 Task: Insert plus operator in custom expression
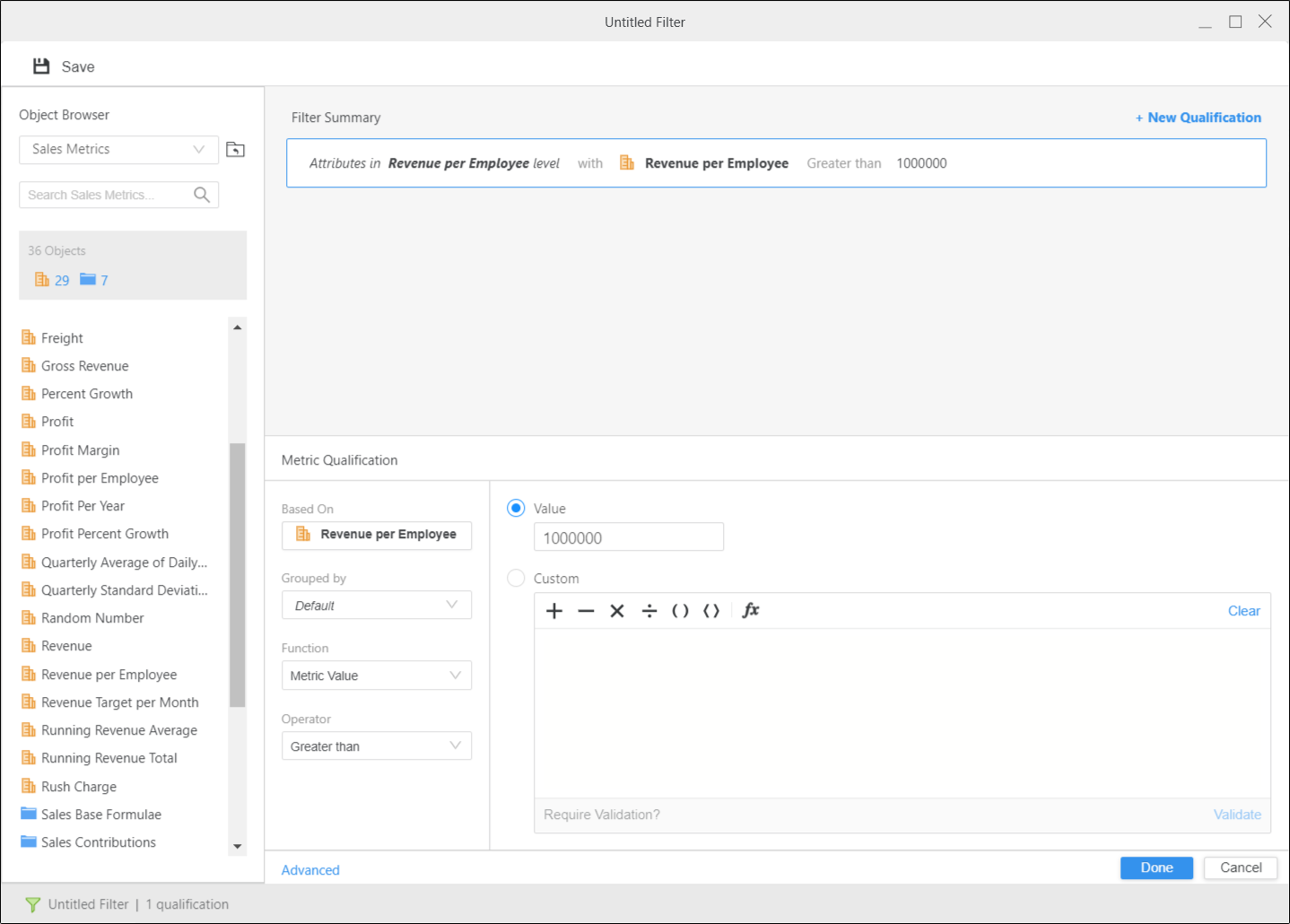pos(554,611)
